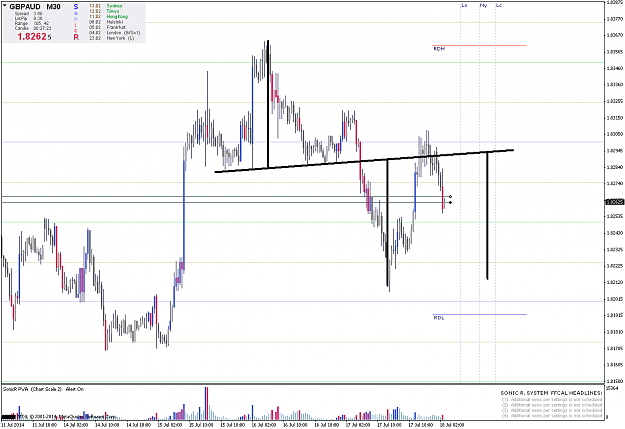Screen dimensions: 625x429
Task: Select the SonicR PVA indicator label
Action: (43, 389)
